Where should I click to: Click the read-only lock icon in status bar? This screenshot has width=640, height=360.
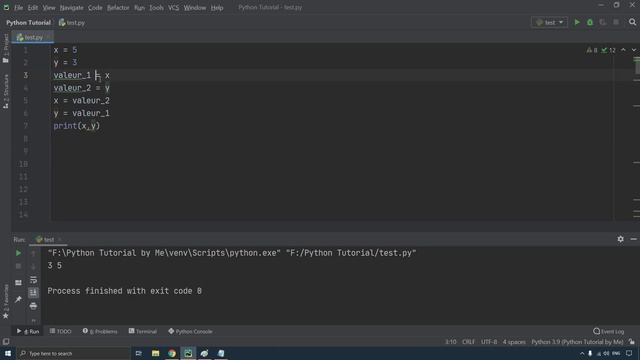632,342
